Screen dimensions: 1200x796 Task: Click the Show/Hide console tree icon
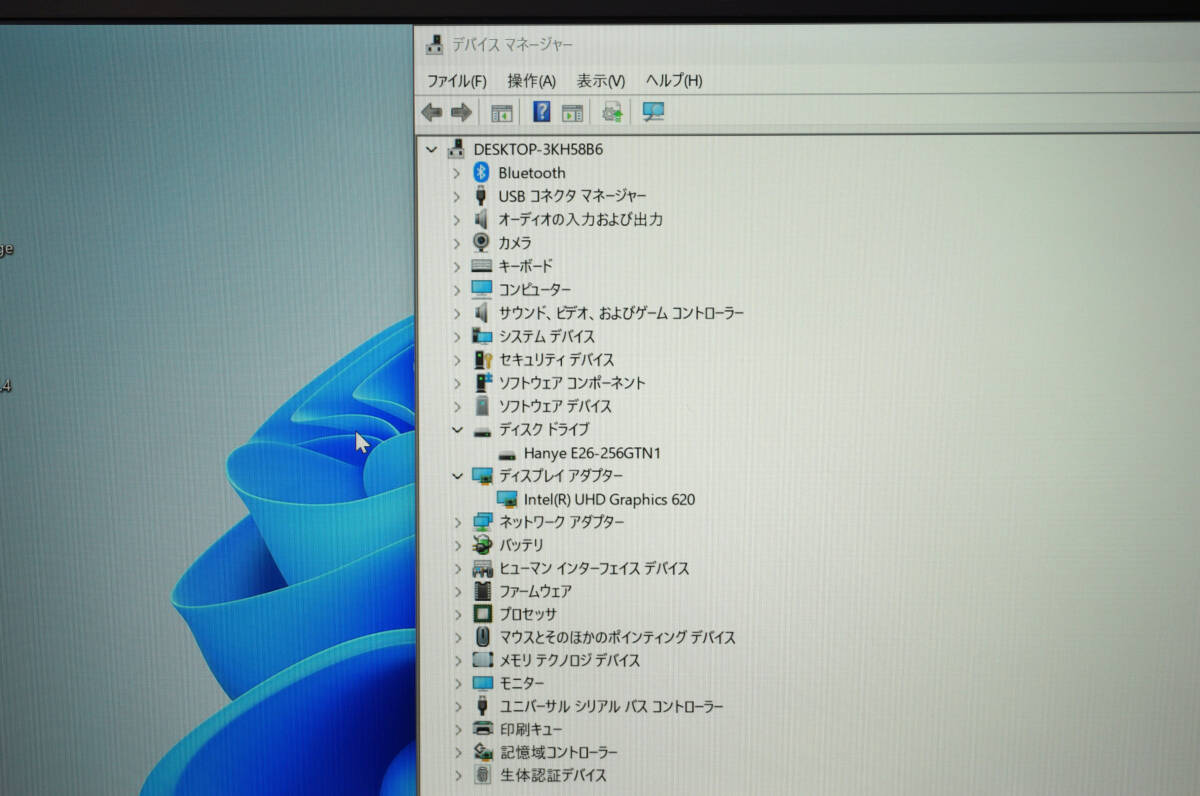tap(502, 113)
